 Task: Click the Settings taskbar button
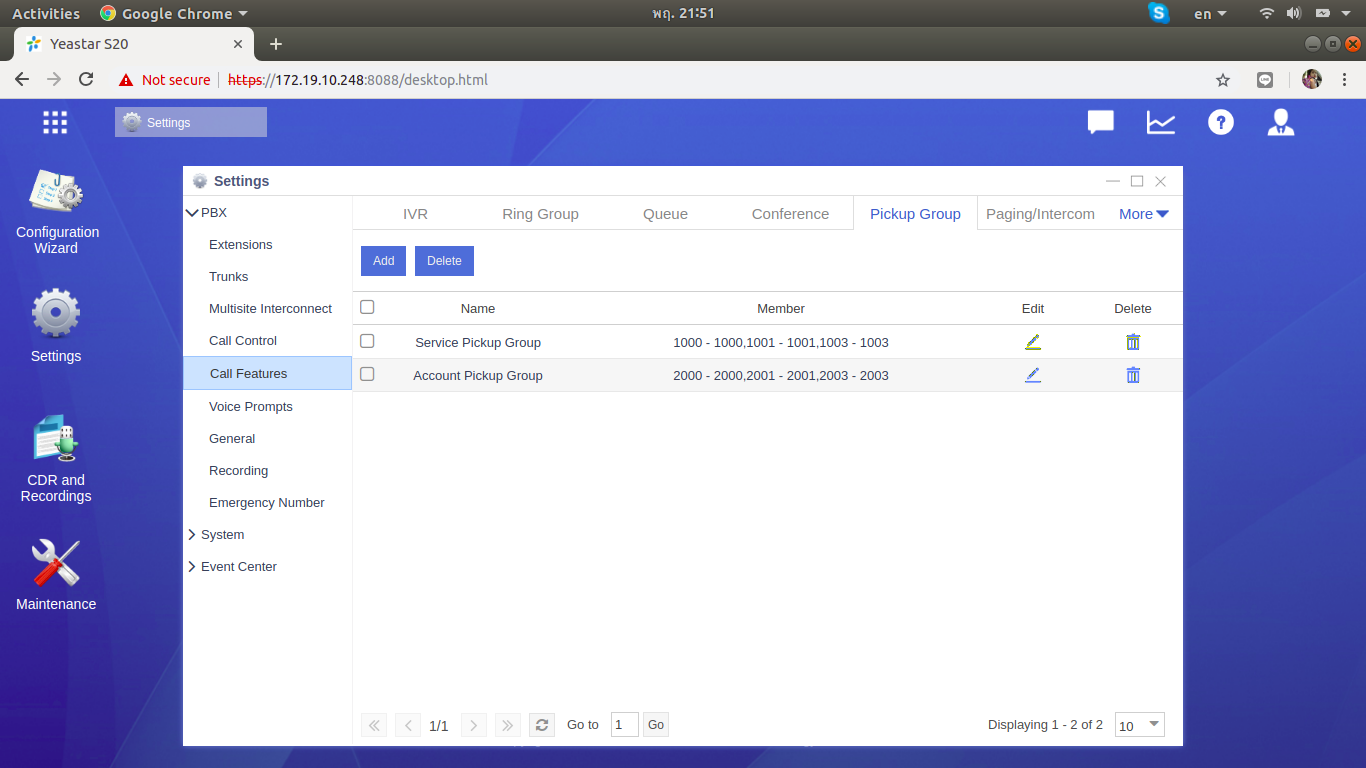[191, 122]
